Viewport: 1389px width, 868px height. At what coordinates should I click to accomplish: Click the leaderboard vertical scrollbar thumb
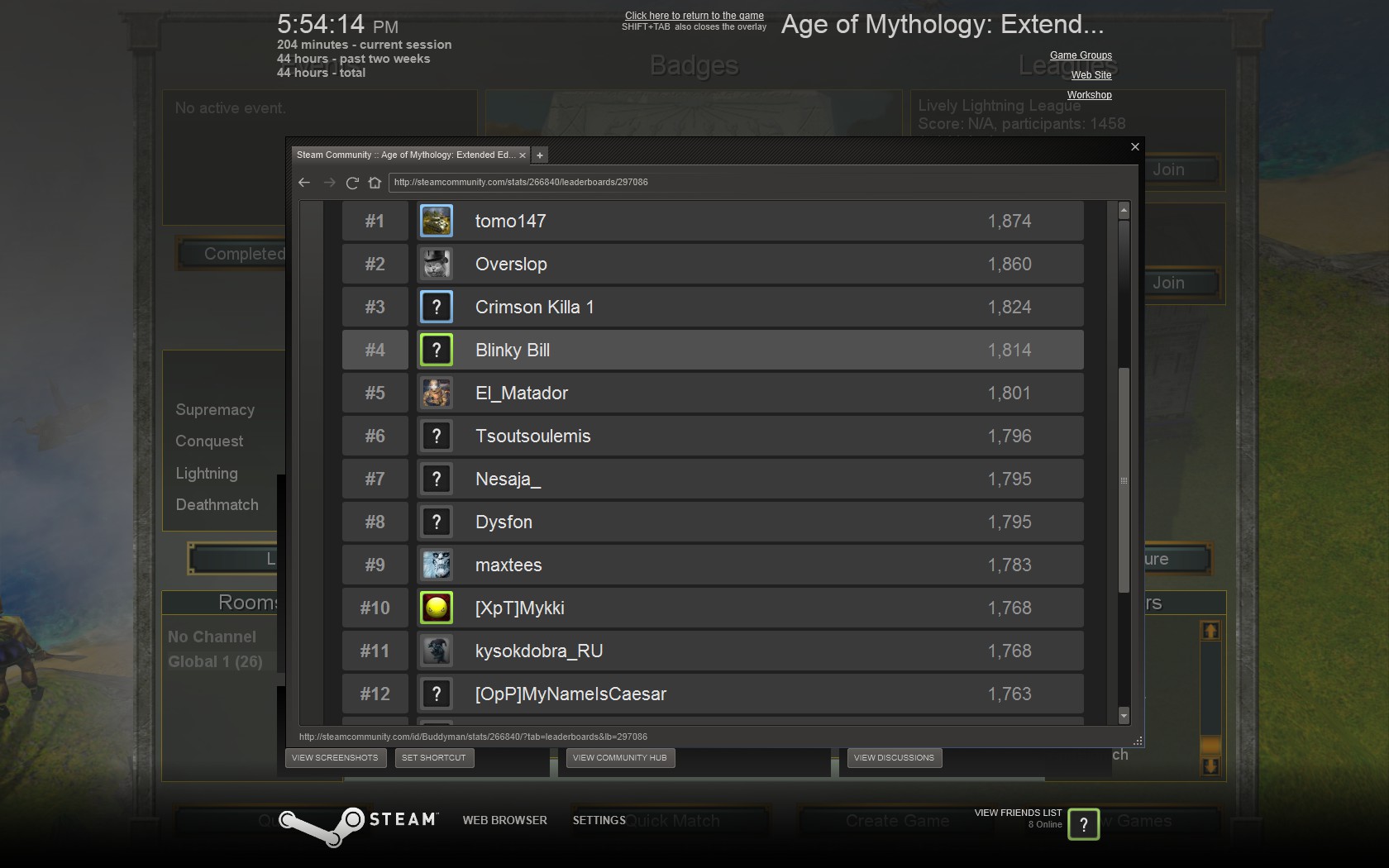[1124, 480]
